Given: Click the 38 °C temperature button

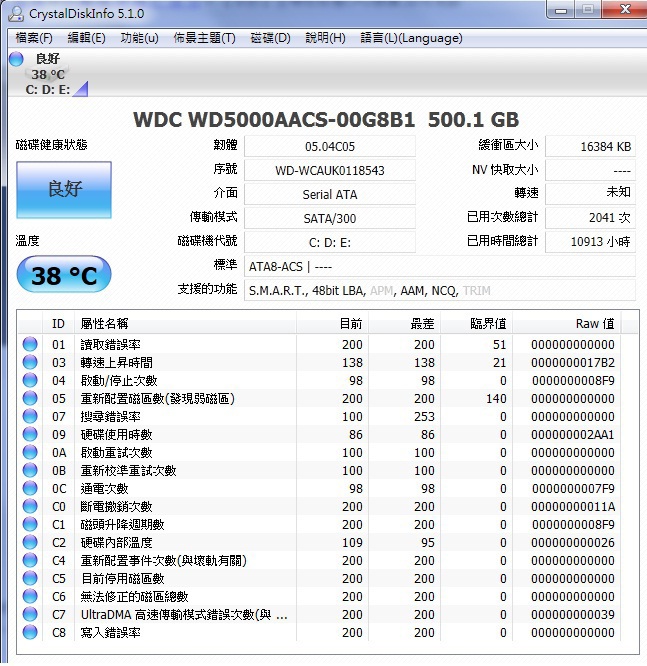Looking at the screenshot, I should (63, 275).
